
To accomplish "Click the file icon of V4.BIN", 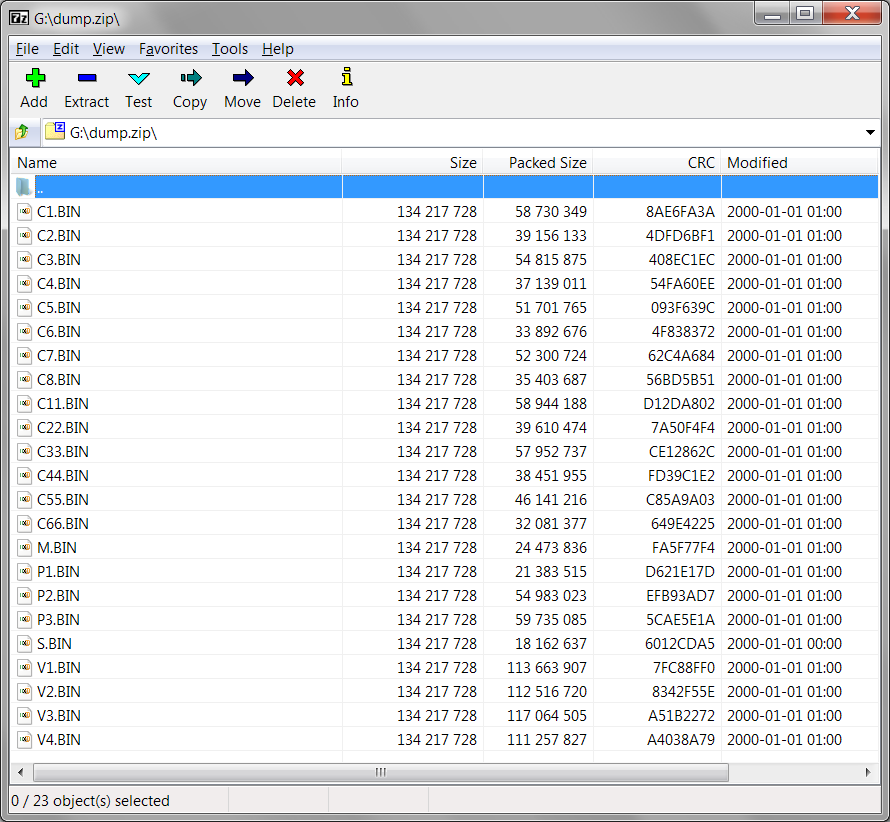I will (24, 740).
